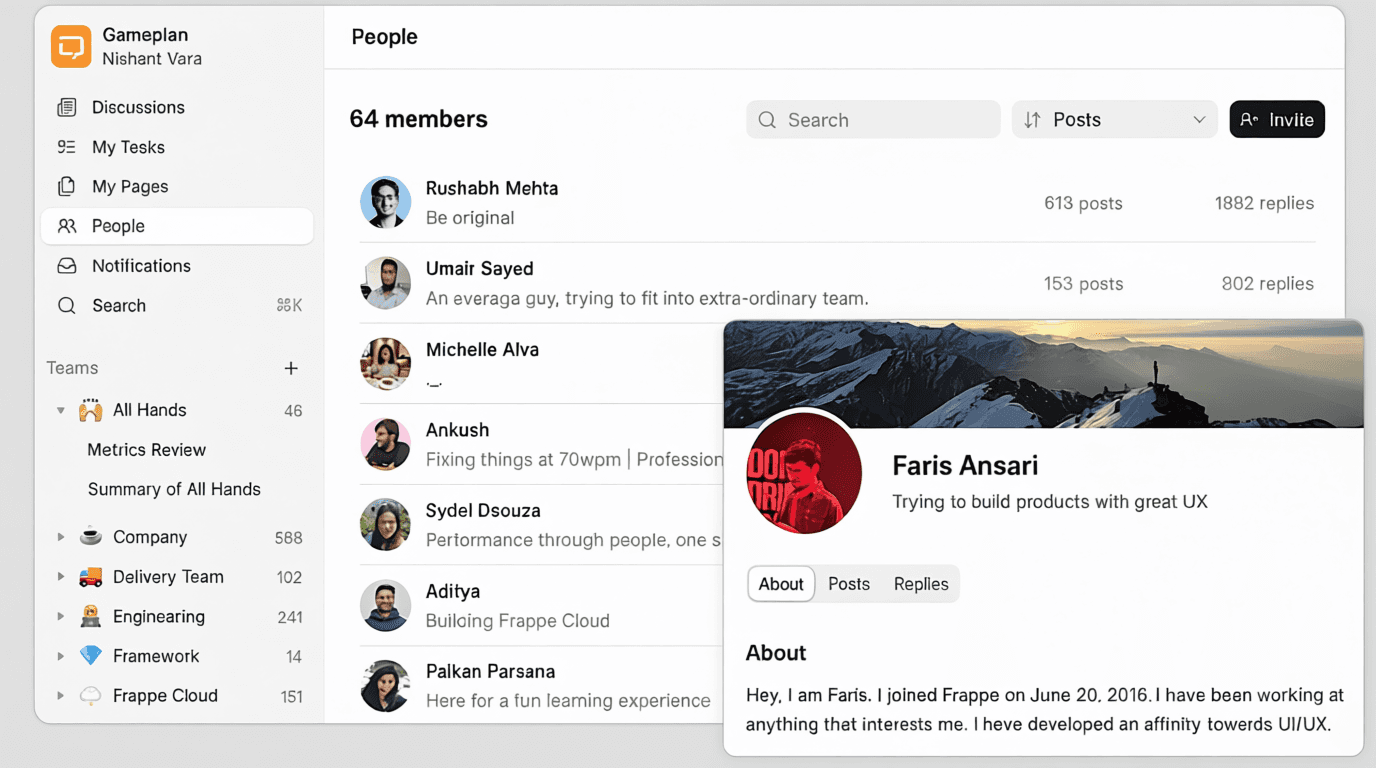The width and height of the screenshot is (1376, 768).
Task: Open Notifications inbox icon
Action: coord(67,266)
